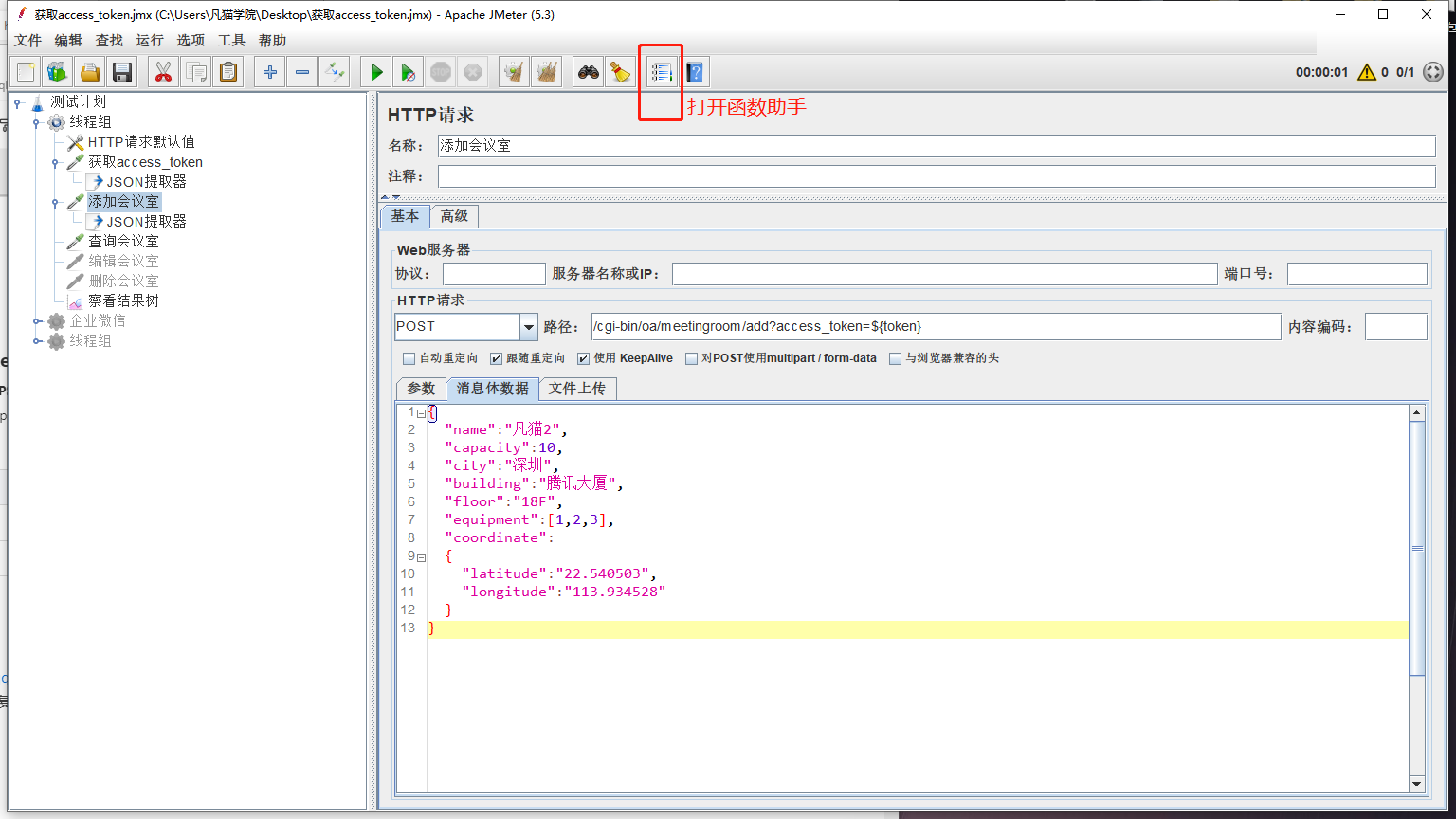Select JSON提取器 under 添加会议室

[146, 222]
